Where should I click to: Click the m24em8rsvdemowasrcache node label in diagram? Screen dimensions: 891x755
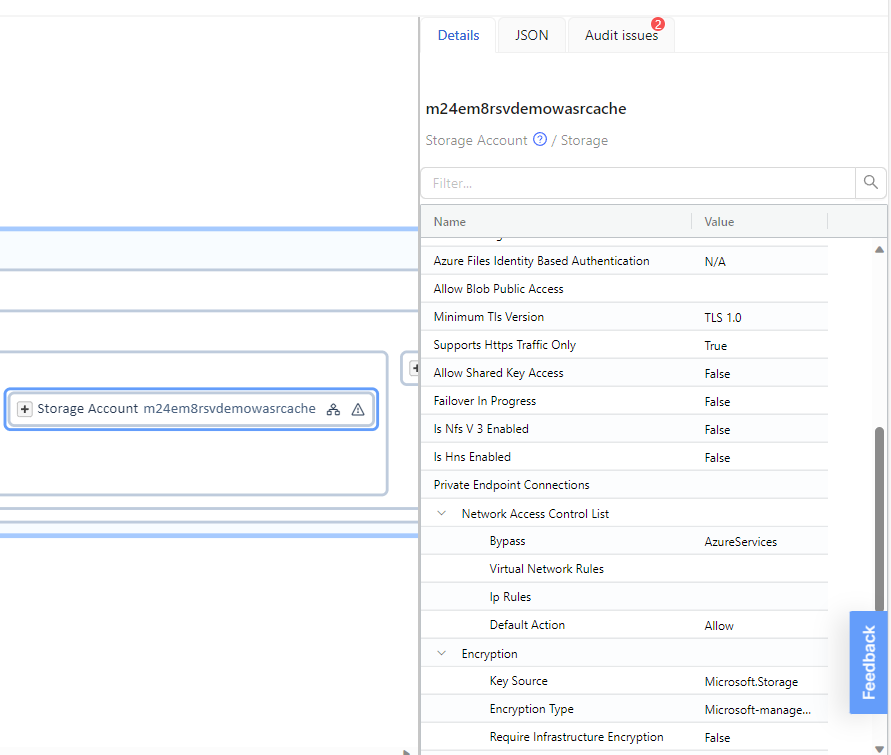coord(229,409)
